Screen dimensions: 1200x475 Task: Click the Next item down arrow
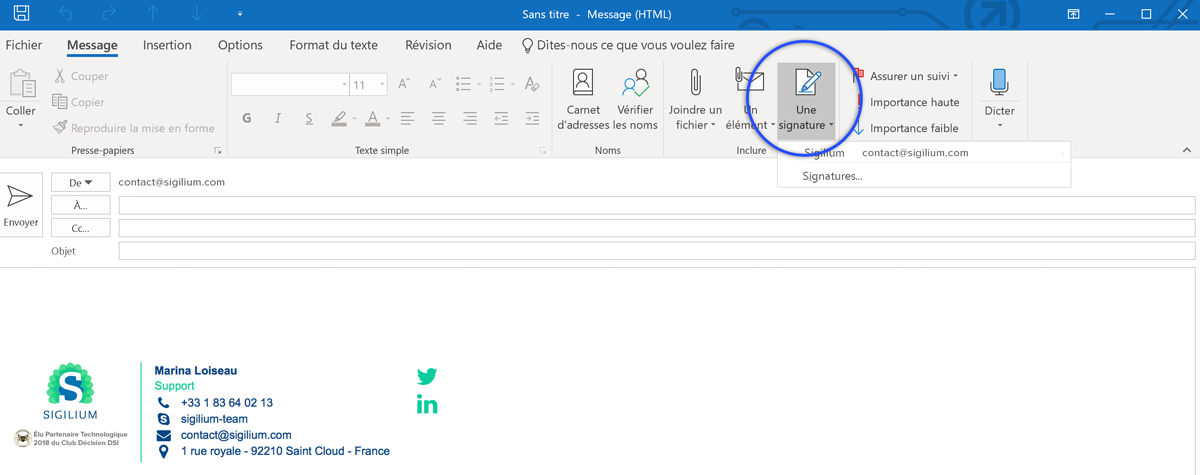[x=197, y=14]
